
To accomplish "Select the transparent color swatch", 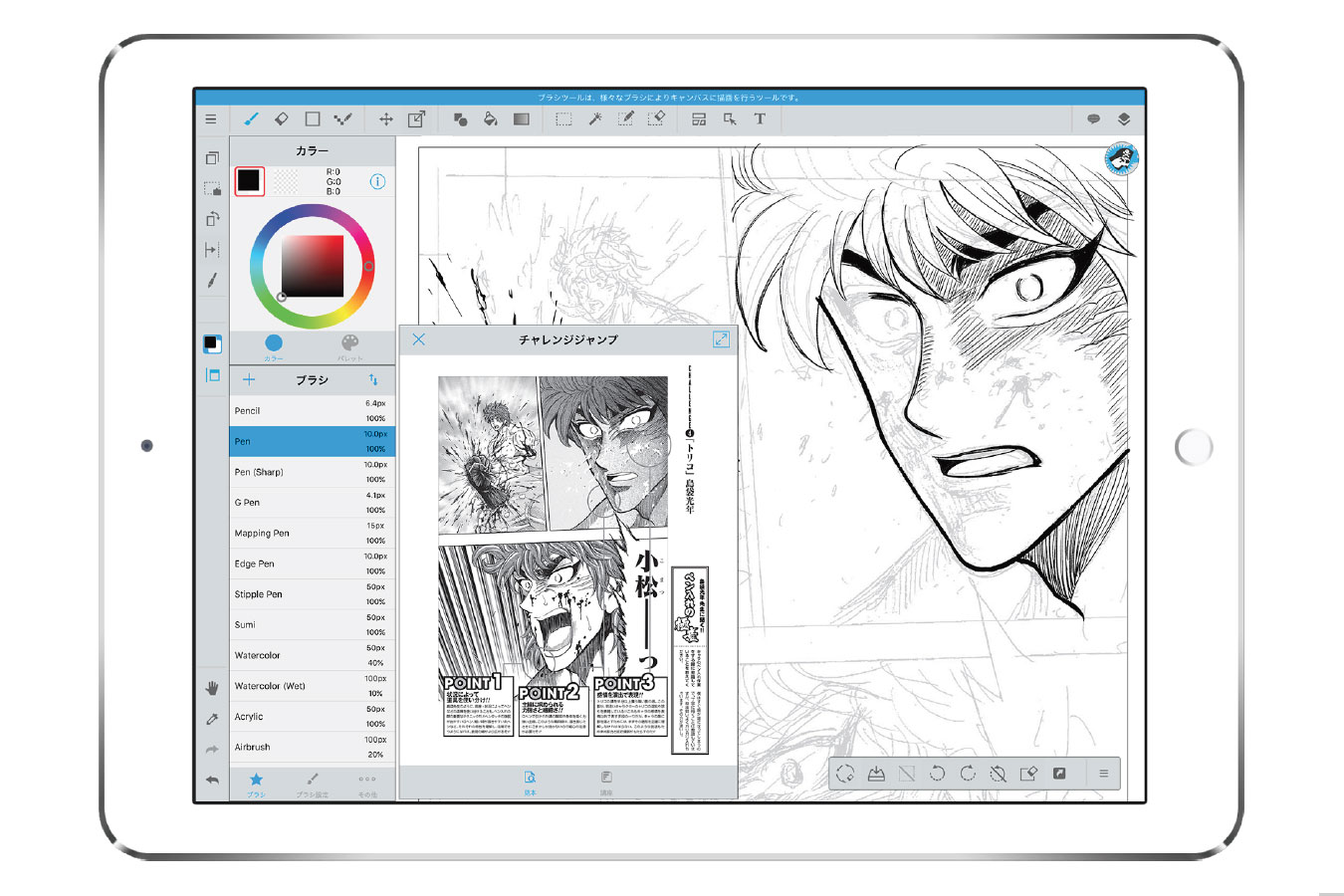I will (286, 180).
